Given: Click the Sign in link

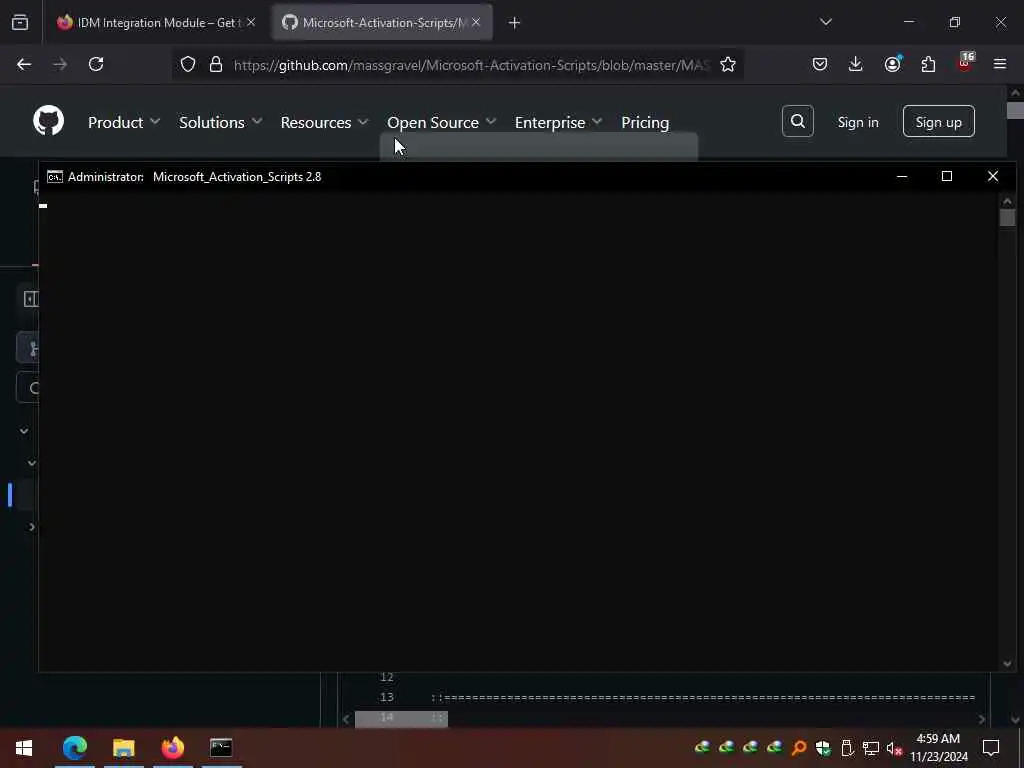Looking at the screenshot, I should (x=857, y=122).
